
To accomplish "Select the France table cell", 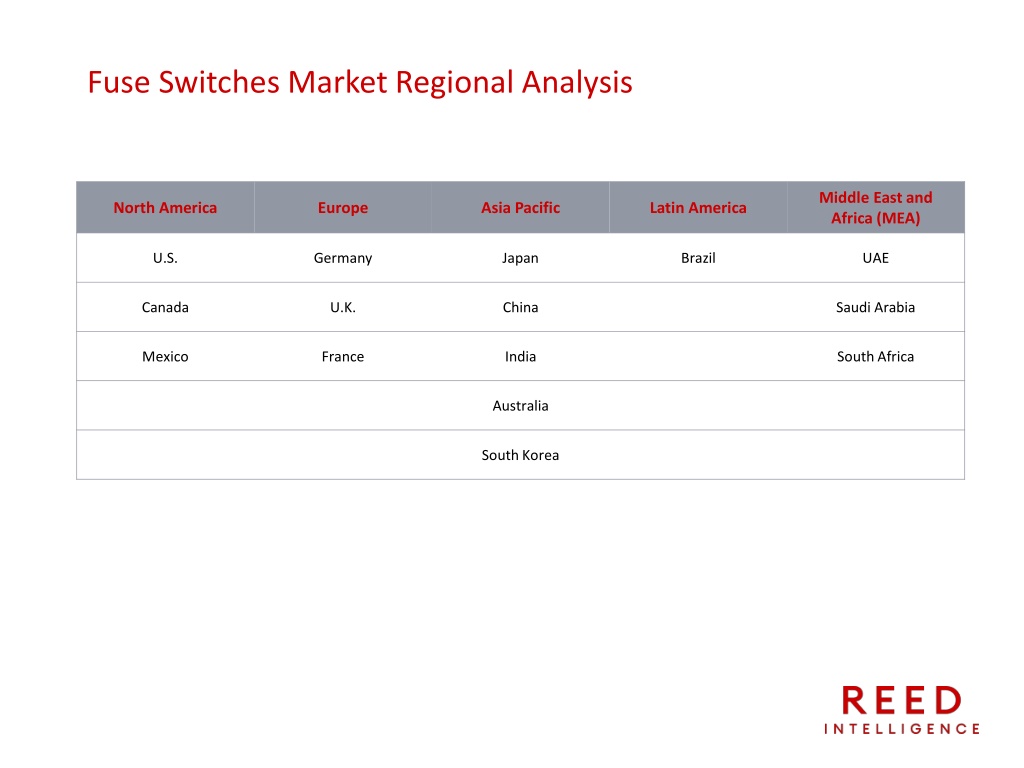I will click(x=343, y=357).
